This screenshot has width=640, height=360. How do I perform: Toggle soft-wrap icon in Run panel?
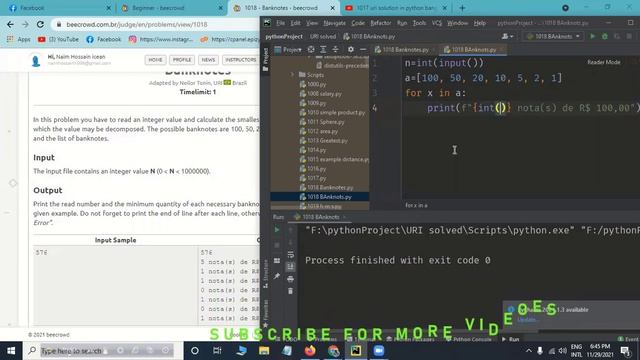(290, 255)
